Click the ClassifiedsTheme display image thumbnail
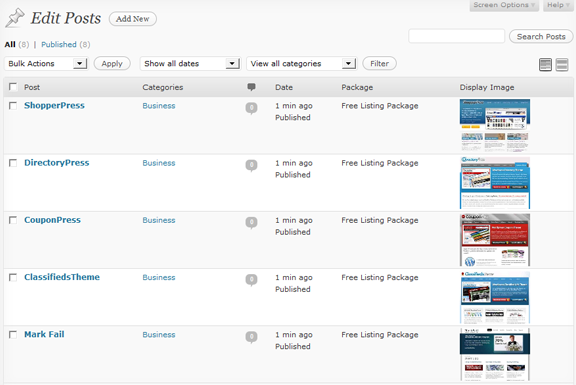 click(x=495, y=297)
